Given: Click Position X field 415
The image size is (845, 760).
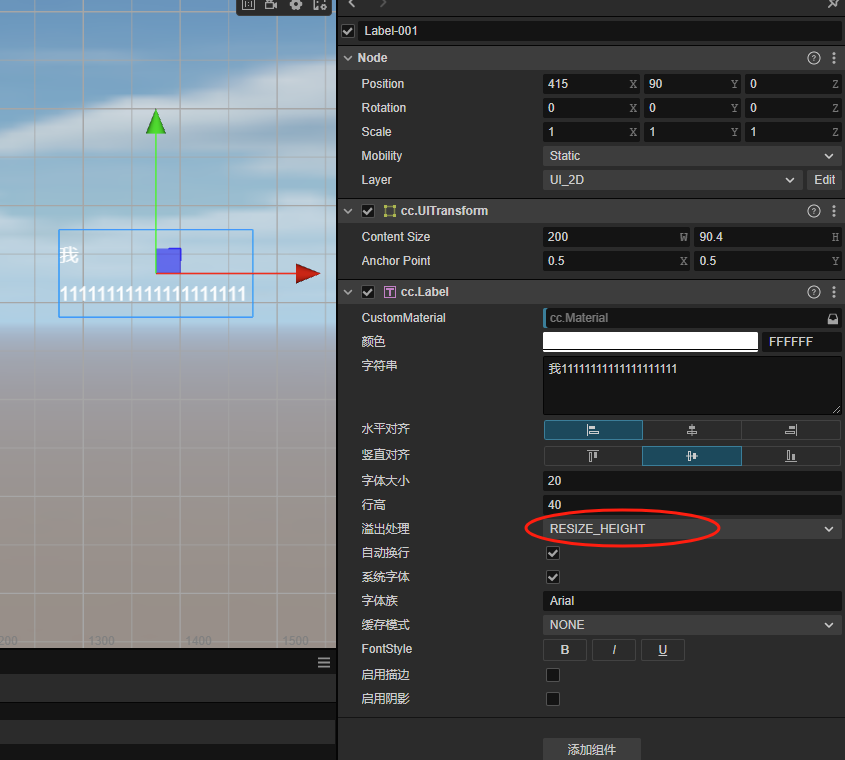Looking at the screenshot, I should click(591, 84).
